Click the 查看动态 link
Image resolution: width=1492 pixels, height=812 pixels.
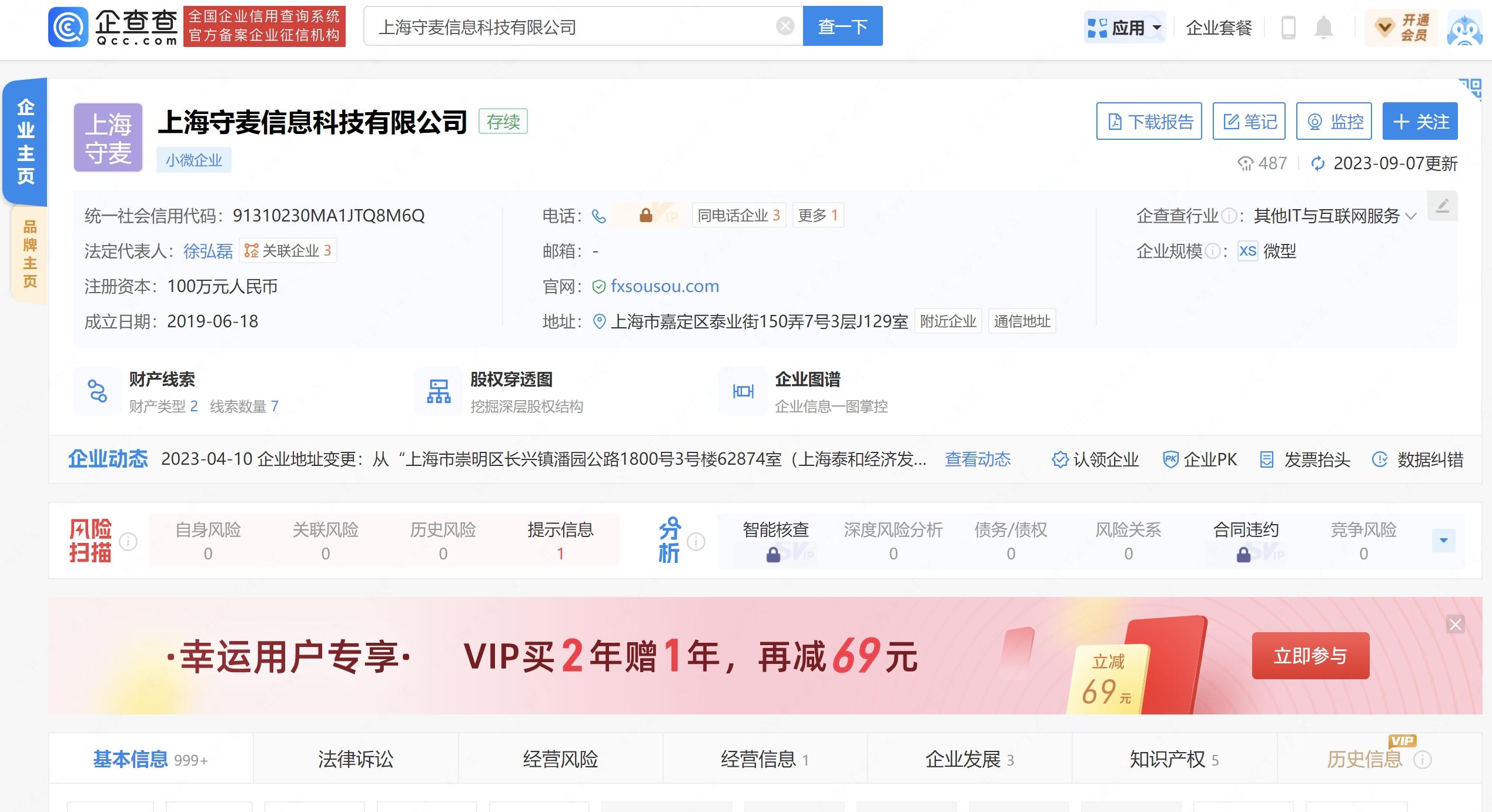(x=977, y=459)
